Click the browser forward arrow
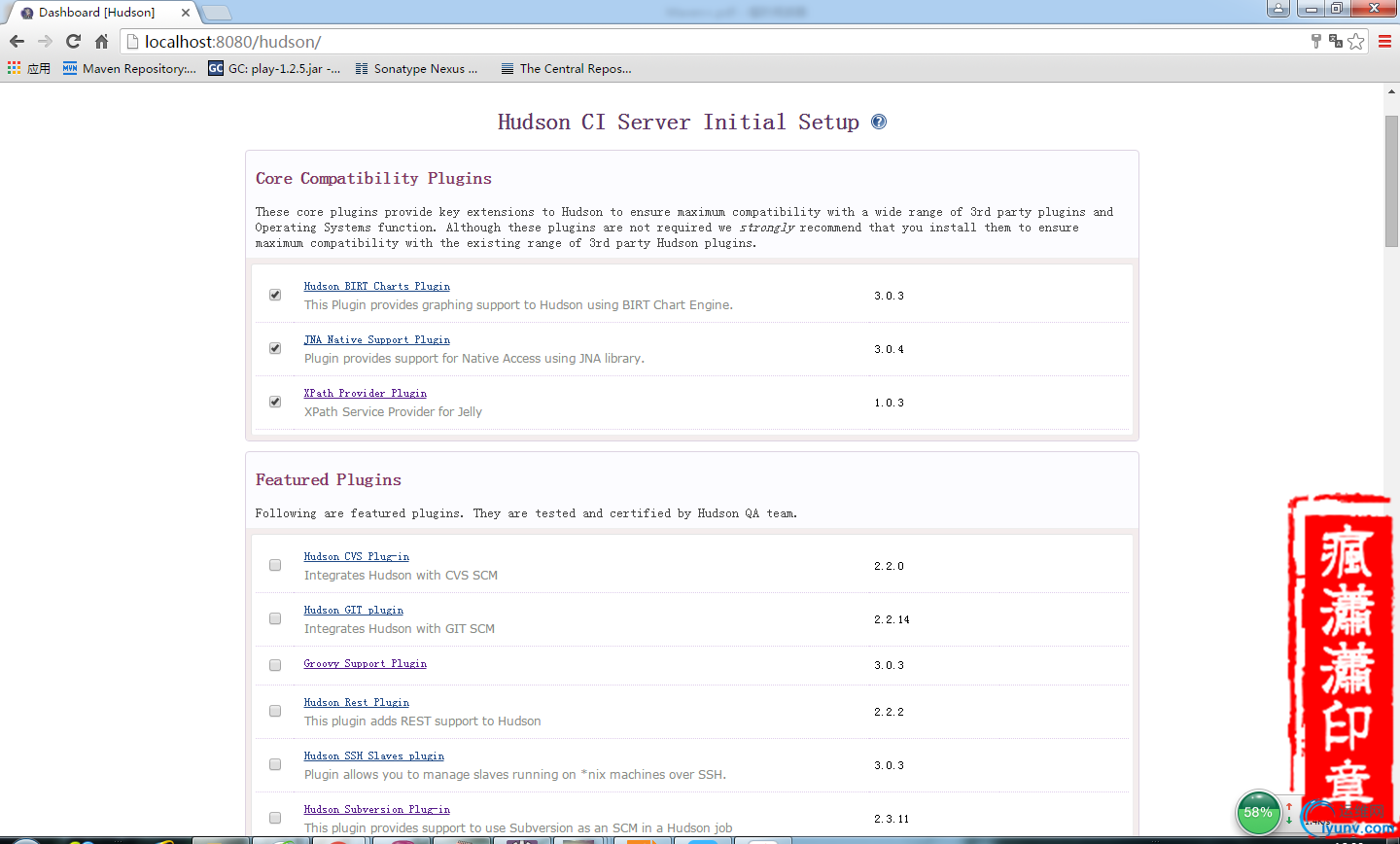This screenshot has width=1400, height=844. click(45, 41)
